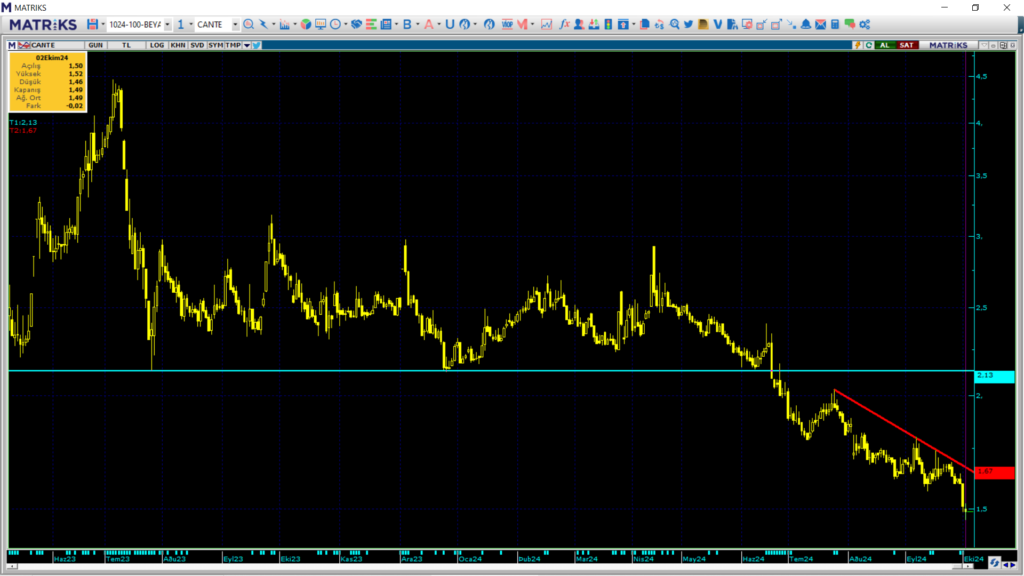Viewport: 1024px width, 576px height.
Task: Click the Twitter bird toolbar icon
Action: pos(257,45)
